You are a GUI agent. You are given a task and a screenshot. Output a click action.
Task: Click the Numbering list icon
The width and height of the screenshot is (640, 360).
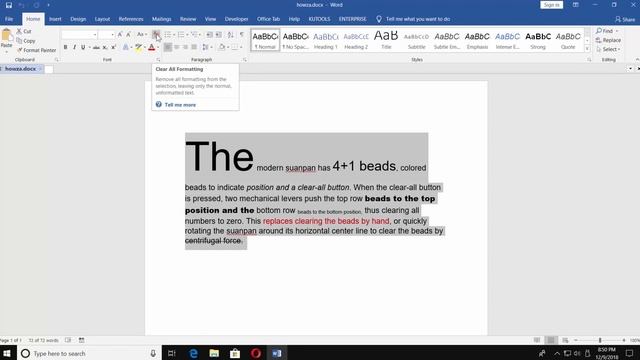tap(181, 35)
